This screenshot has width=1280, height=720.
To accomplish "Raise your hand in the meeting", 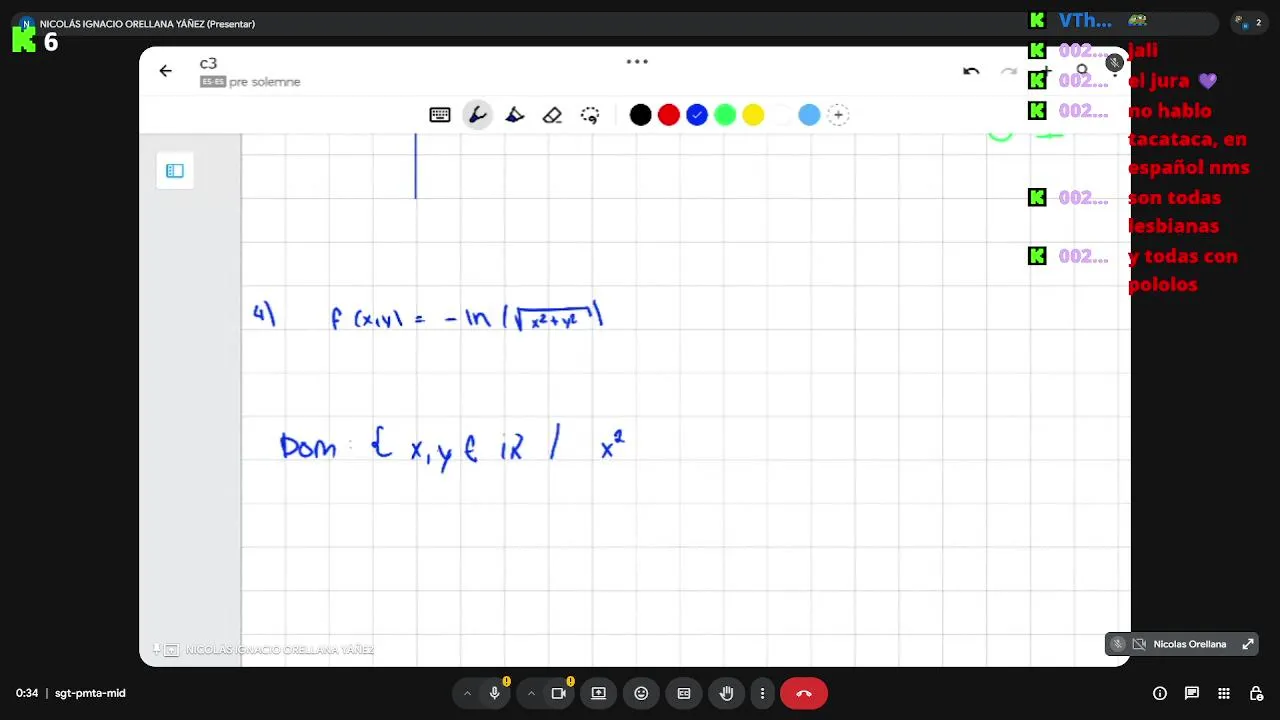I will tap(727, 693).
